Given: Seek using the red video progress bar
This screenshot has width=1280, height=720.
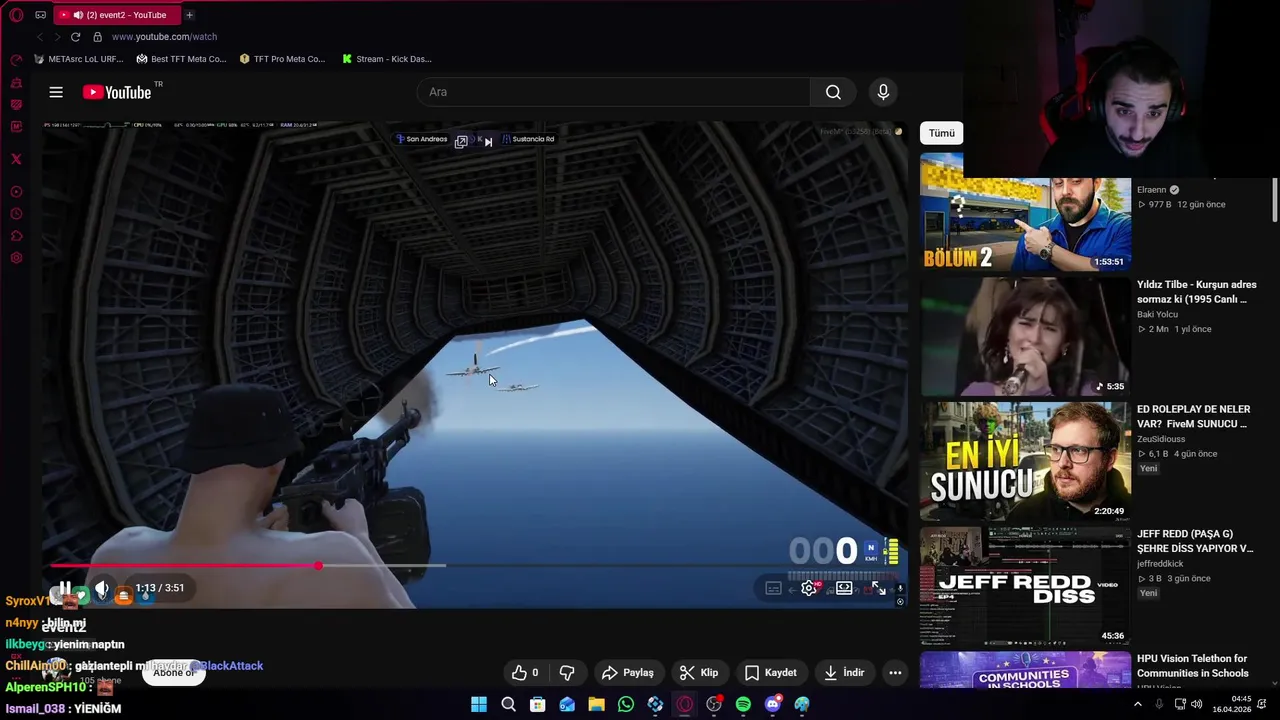Looking at the screenshot, I should pyautogui.click(x=184, y=566).
